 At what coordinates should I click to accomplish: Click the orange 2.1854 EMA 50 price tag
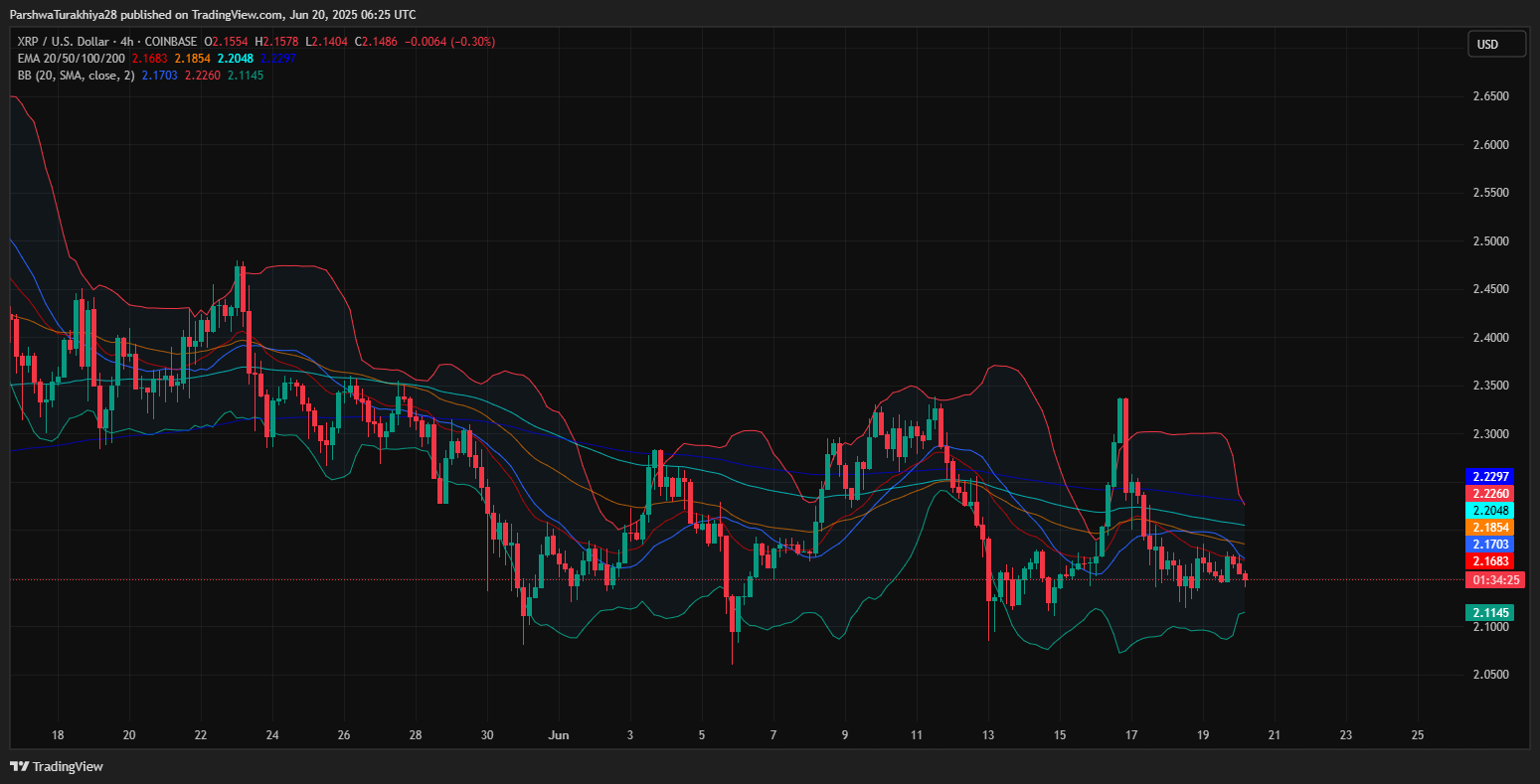1493,527
